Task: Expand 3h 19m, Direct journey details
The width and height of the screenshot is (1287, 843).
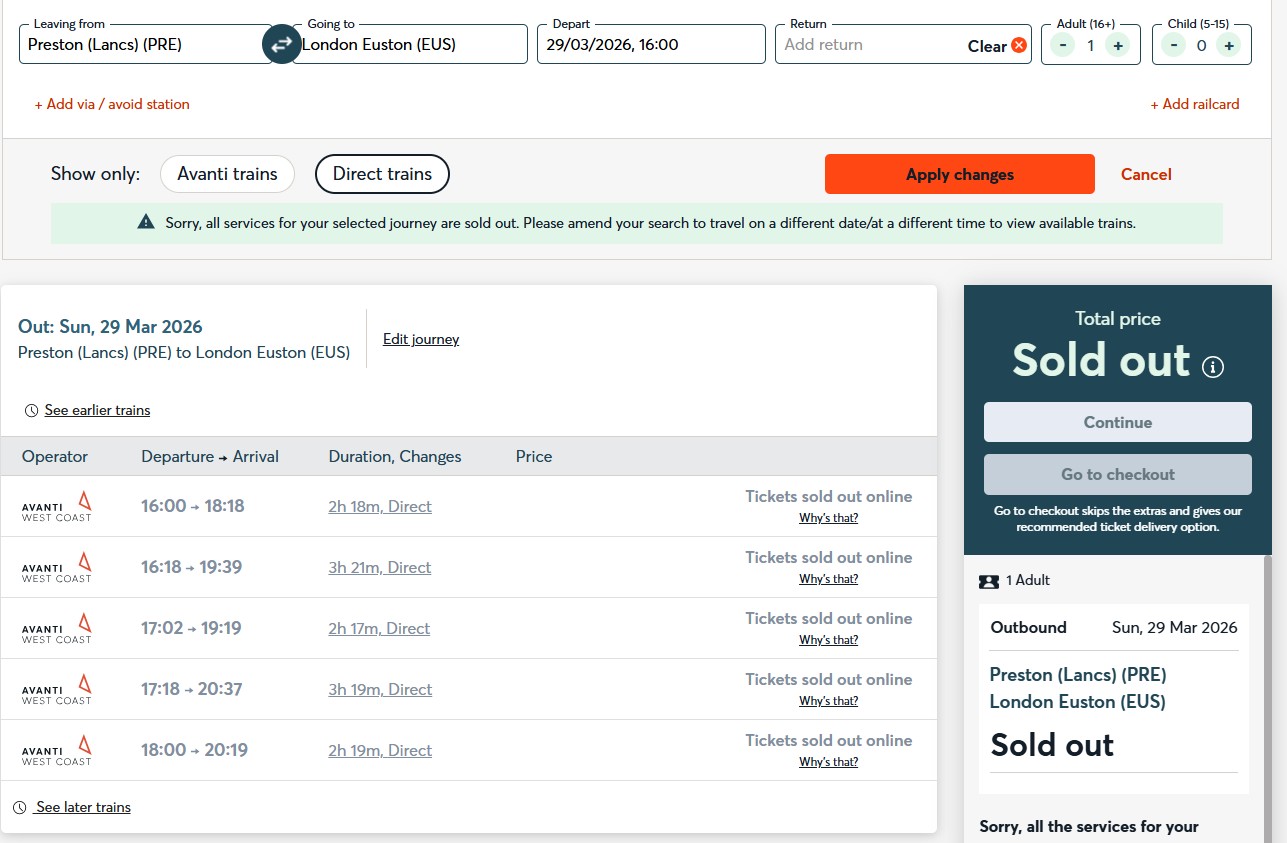Action: coord(380,689)
